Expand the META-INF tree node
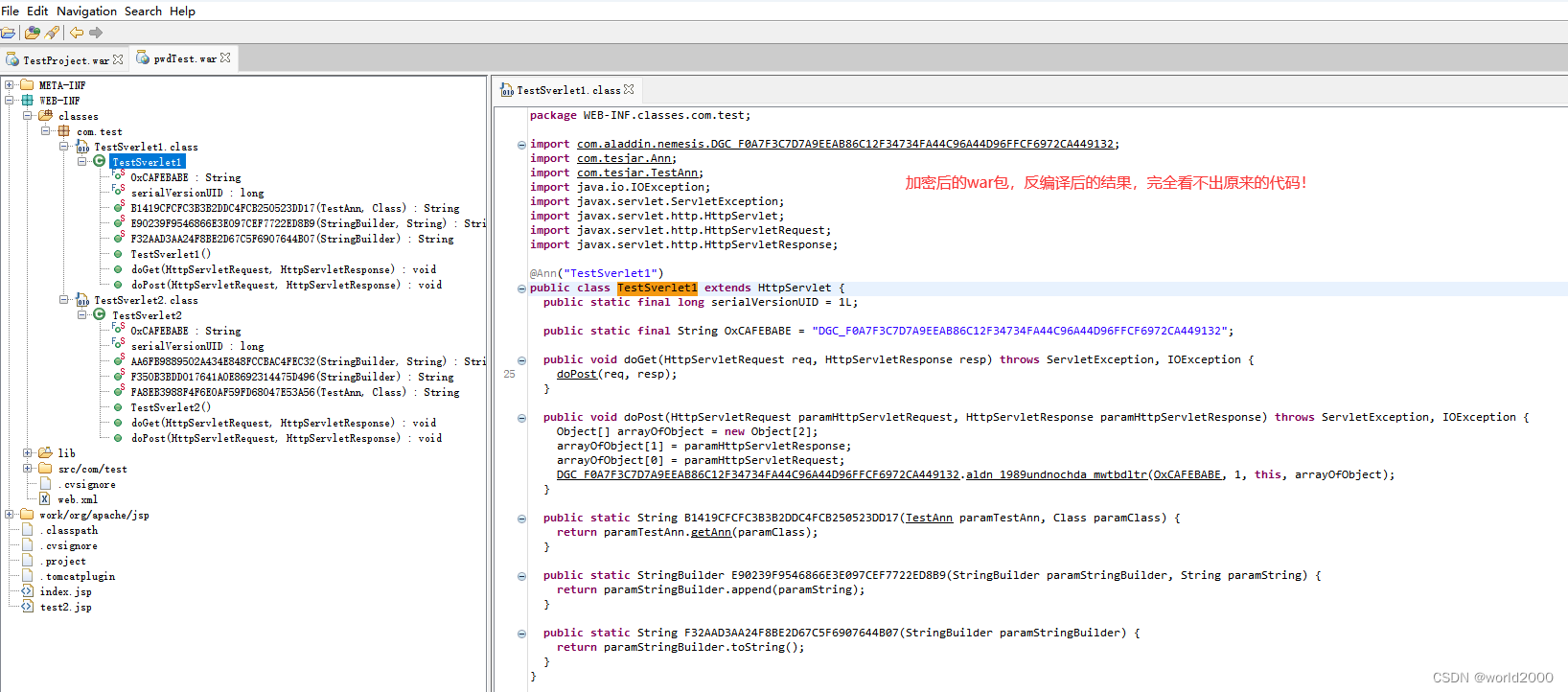 click(10, 84)
